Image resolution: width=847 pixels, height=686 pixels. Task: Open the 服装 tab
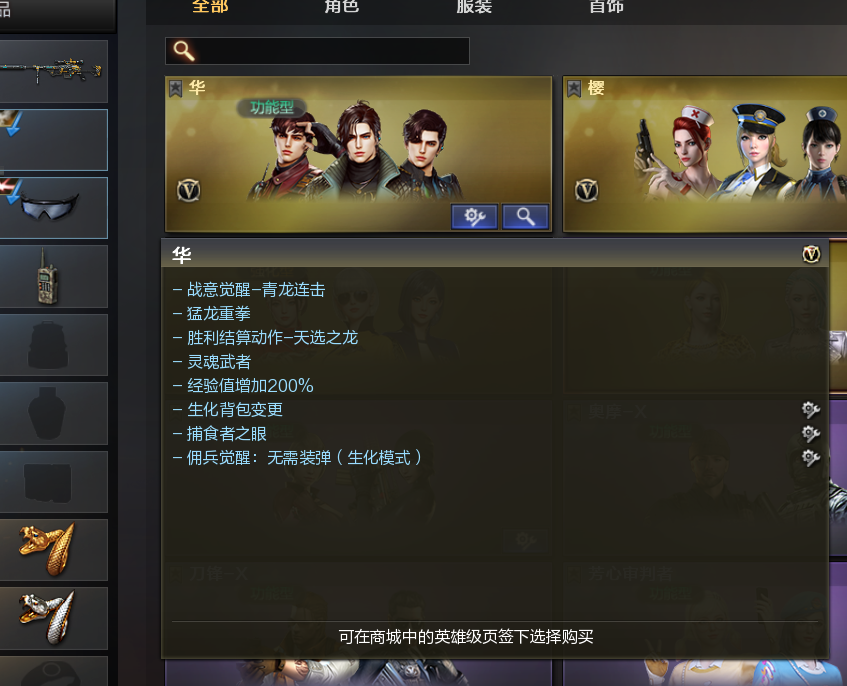(474, 6)
